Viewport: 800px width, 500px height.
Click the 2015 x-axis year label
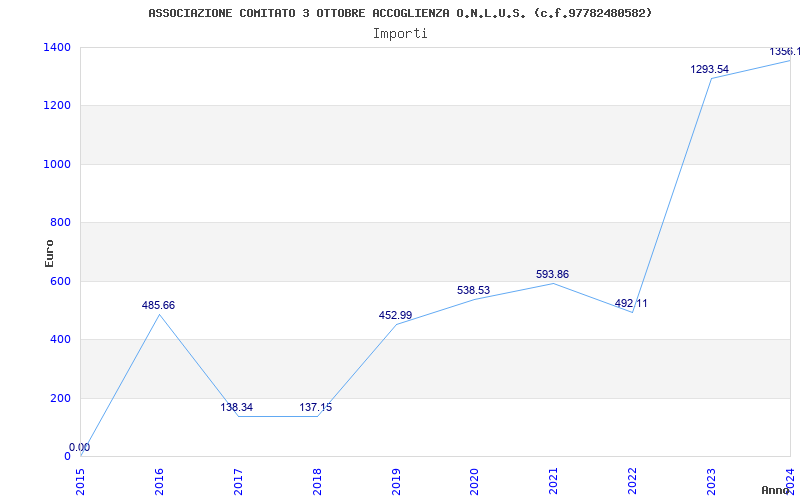(81, 482)
